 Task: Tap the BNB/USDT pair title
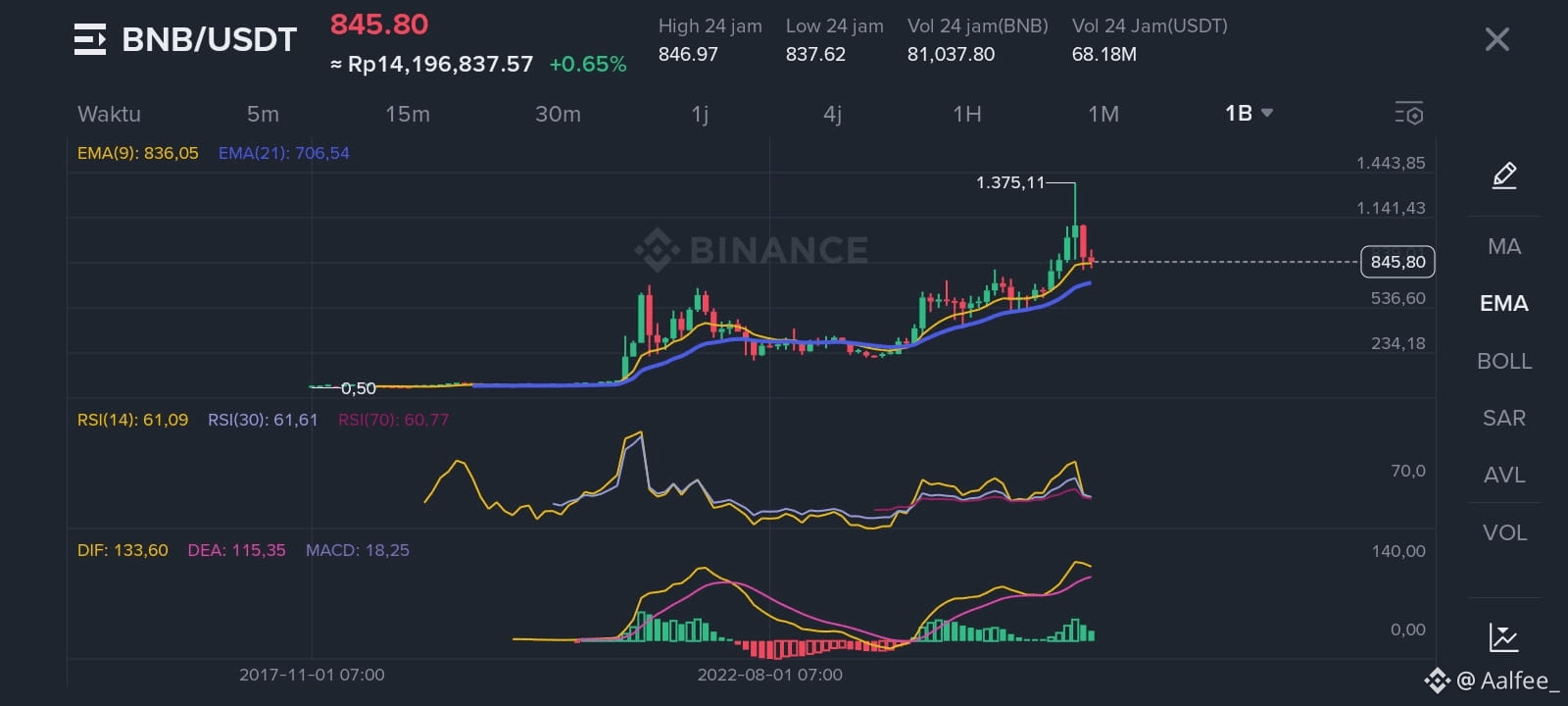pyautogui.click(x=209, y=39)
